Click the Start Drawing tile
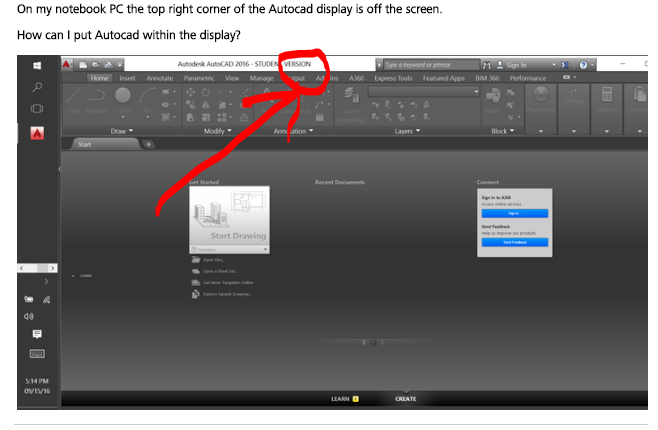 click(x=229, y=216)
